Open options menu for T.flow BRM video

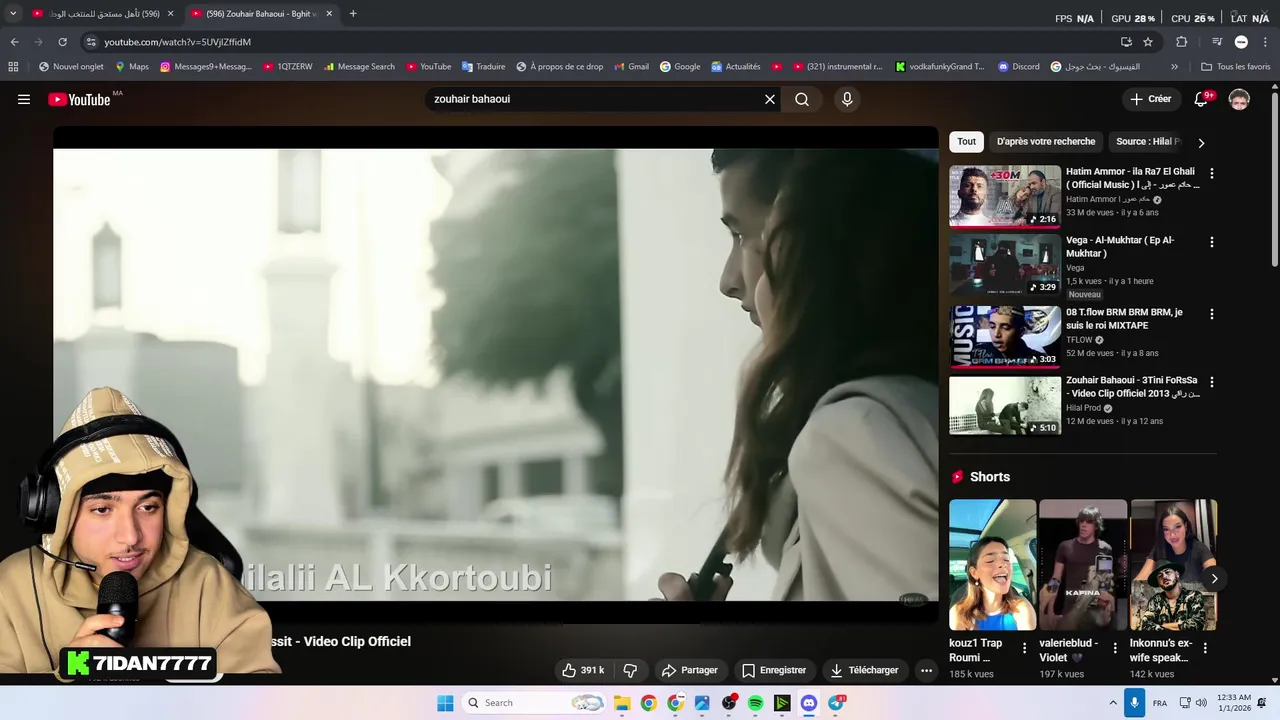click(x=1212, y=314)
